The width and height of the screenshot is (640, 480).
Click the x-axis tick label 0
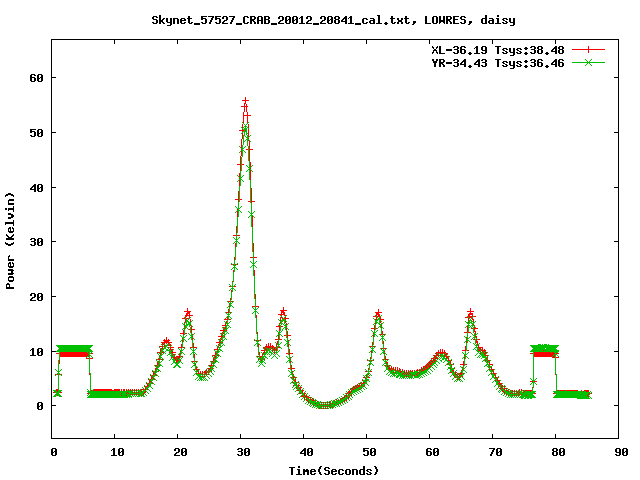click(54, 452)
